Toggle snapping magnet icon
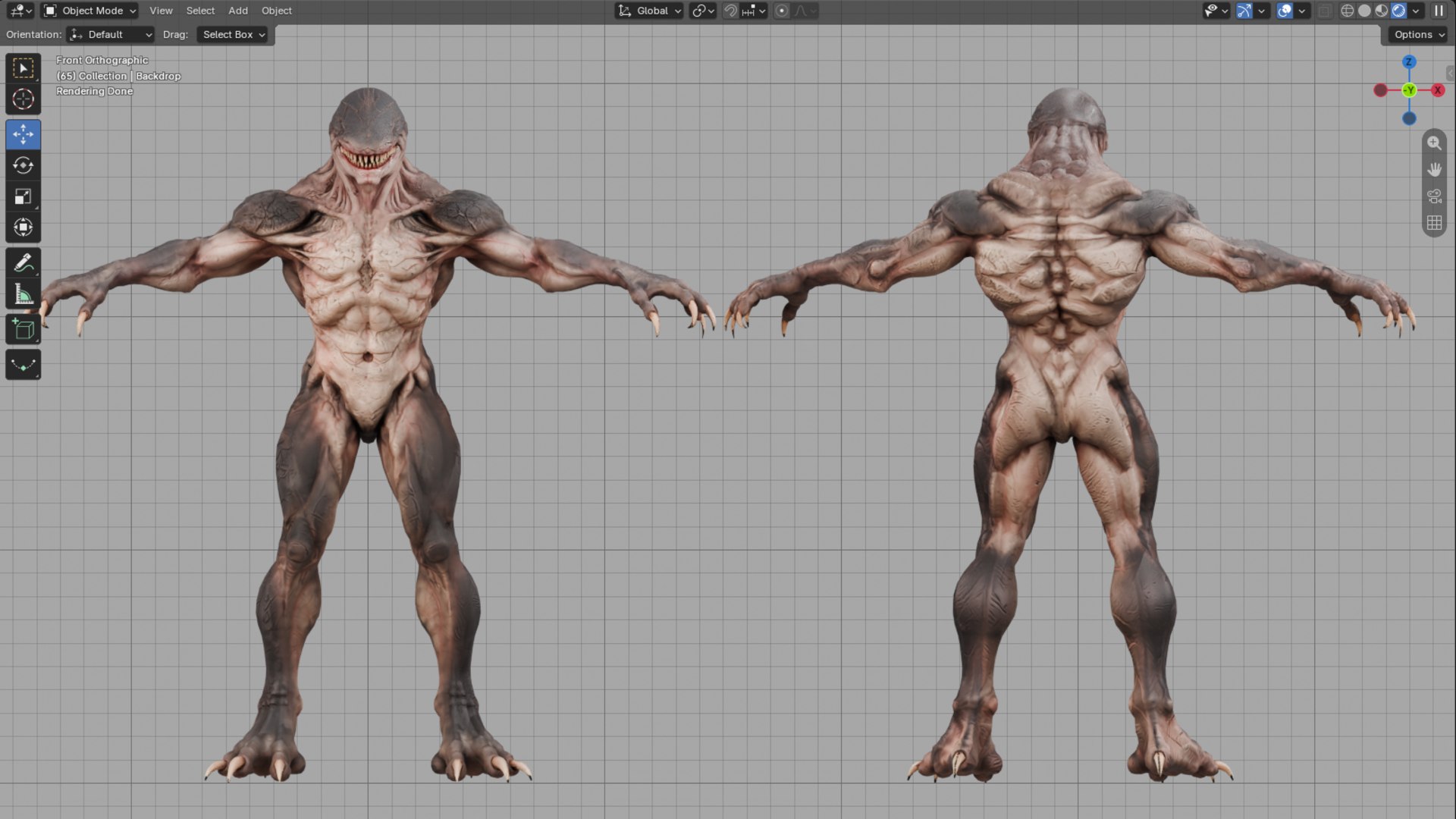This screenshot has width=1456, height=819. 730,11
